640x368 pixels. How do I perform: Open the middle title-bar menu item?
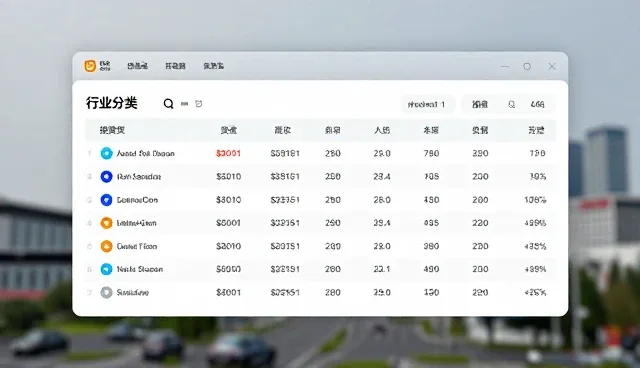(x=175, y=66)
